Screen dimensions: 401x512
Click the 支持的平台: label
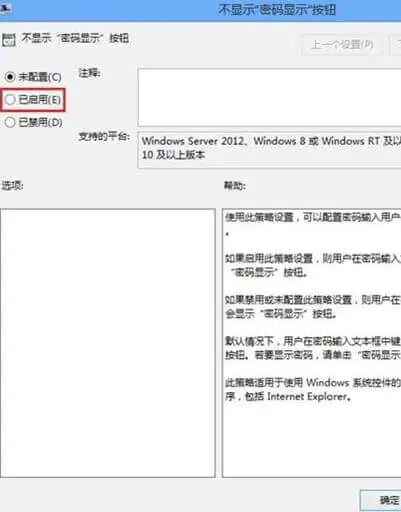click(104, 136)
